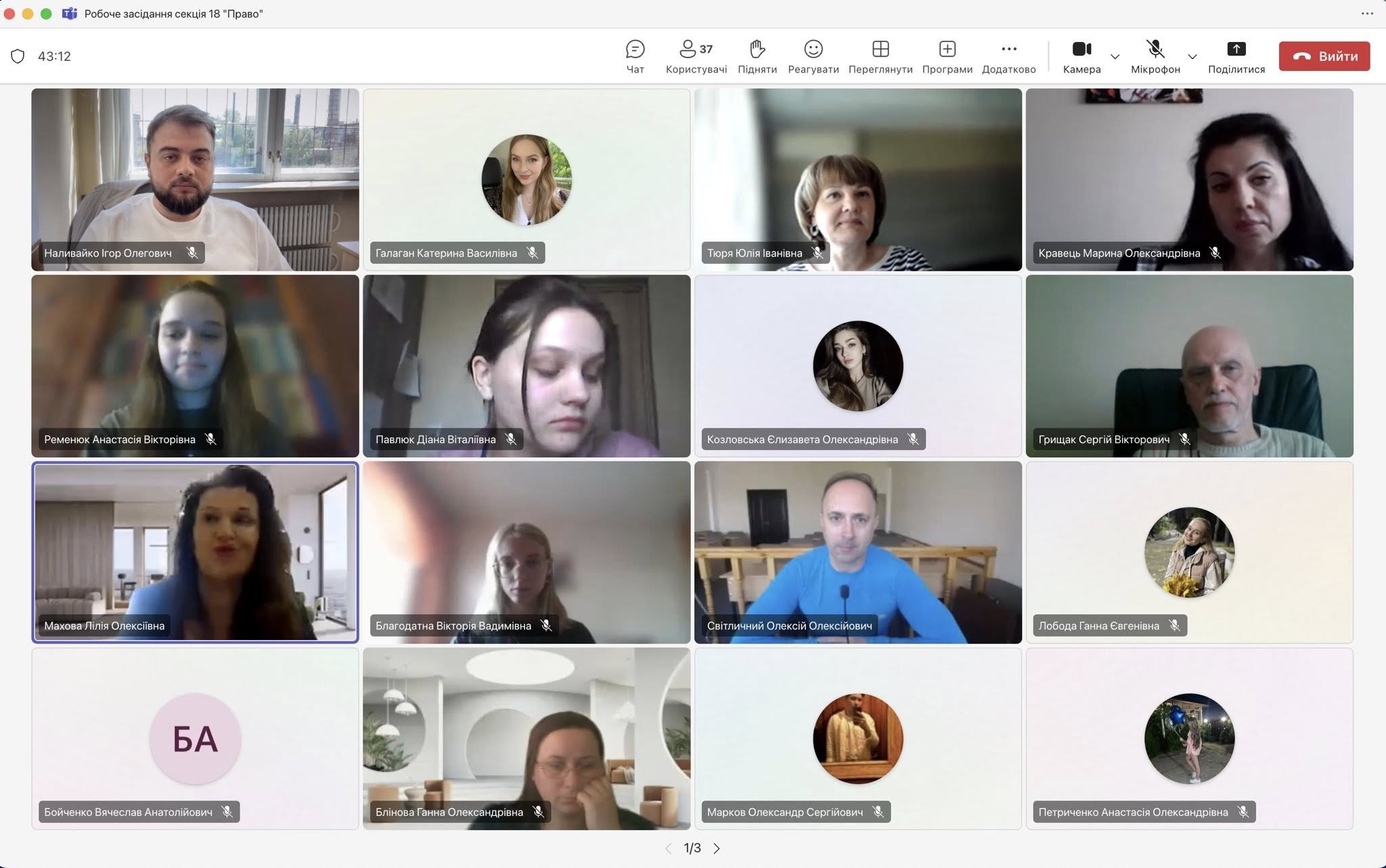The height and width of the screenshot is (868, 1386).
Task: Open Реагувати reactions menu
Action: [x=813, y=56]
